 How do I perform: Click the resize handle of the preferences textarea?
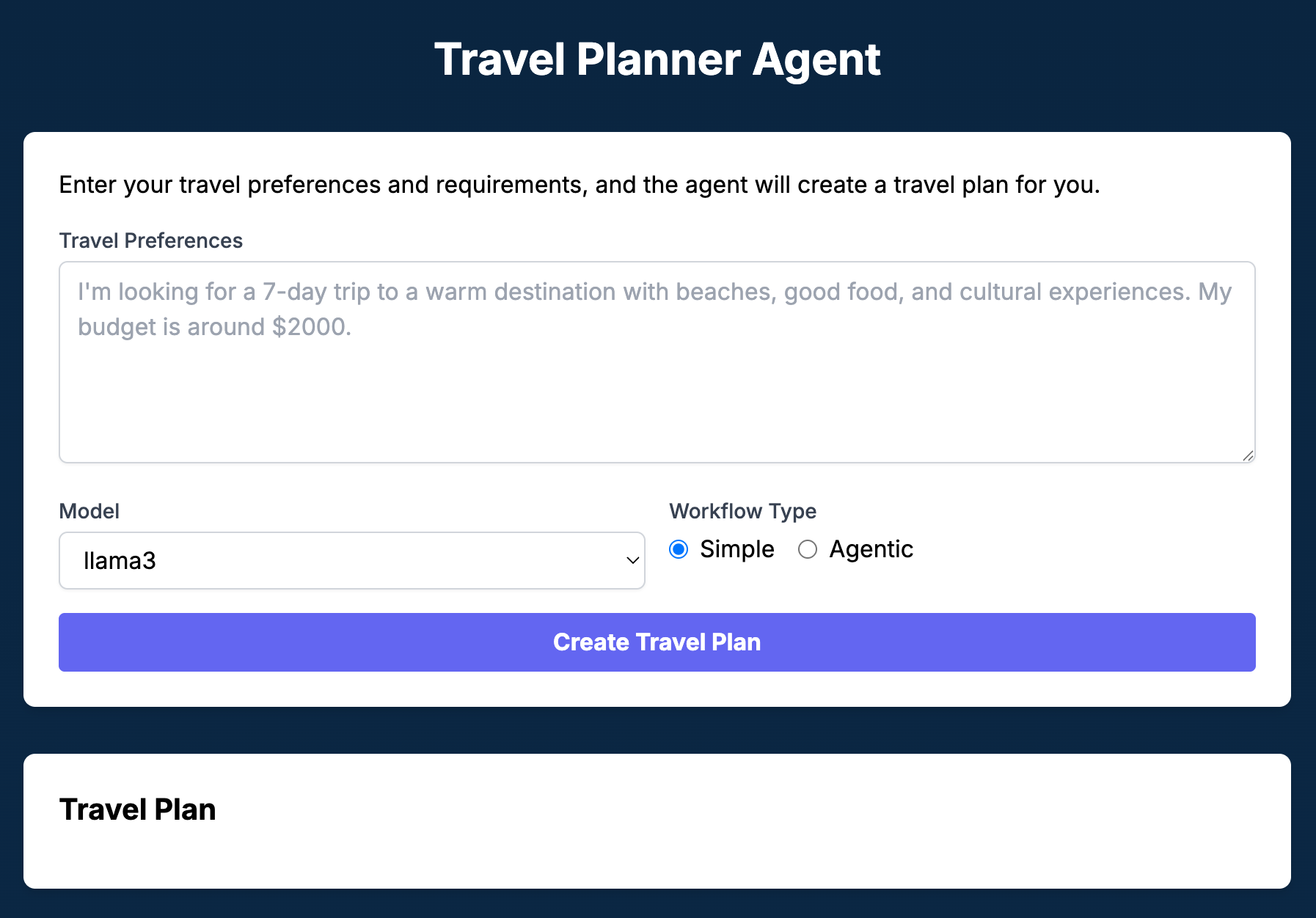pos(1249,455)
